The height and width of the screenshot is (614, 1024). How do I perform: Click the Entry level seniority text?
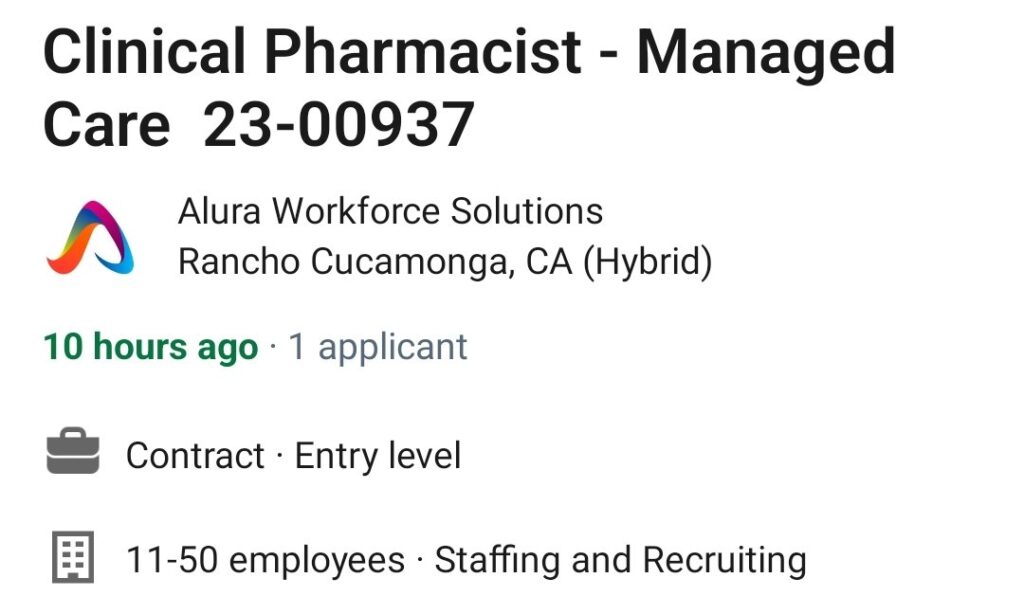click(378, 455)
